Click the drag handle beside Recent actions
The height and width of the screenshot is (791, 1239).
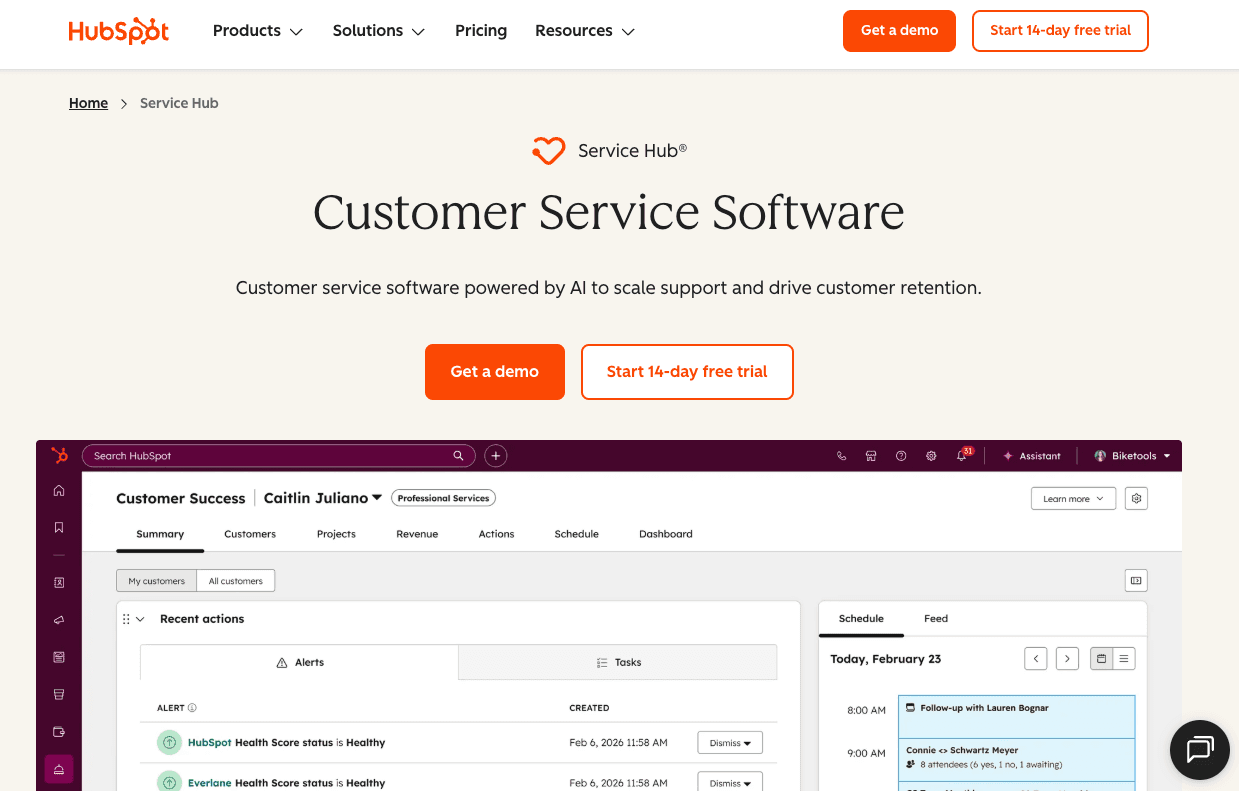pyautogui.click(x=126, y=619)
